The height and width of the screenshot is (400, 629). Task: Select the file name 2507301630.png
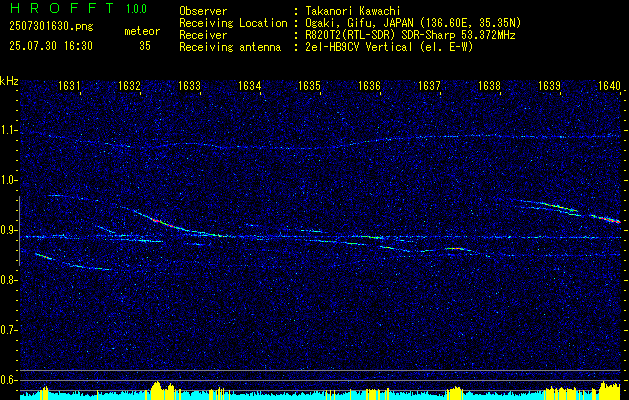pos(51,27)
